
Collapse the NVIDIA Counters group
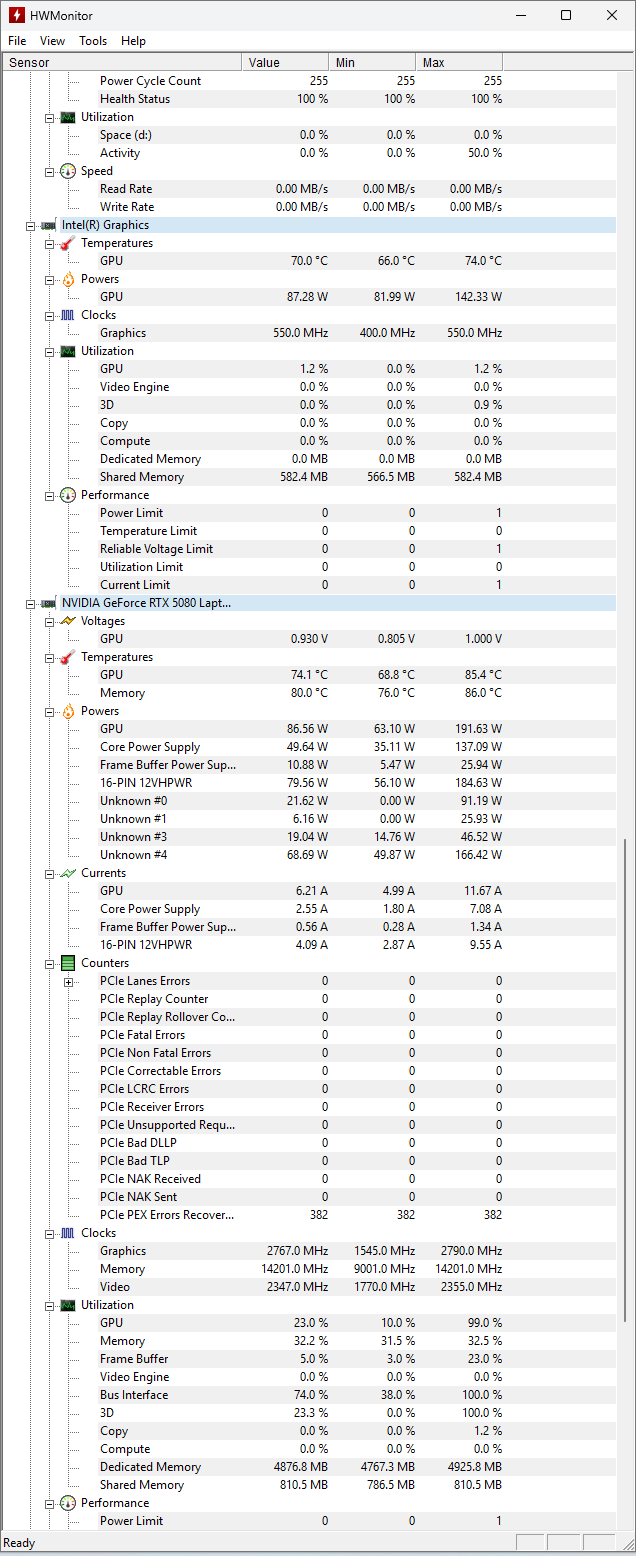49,963
